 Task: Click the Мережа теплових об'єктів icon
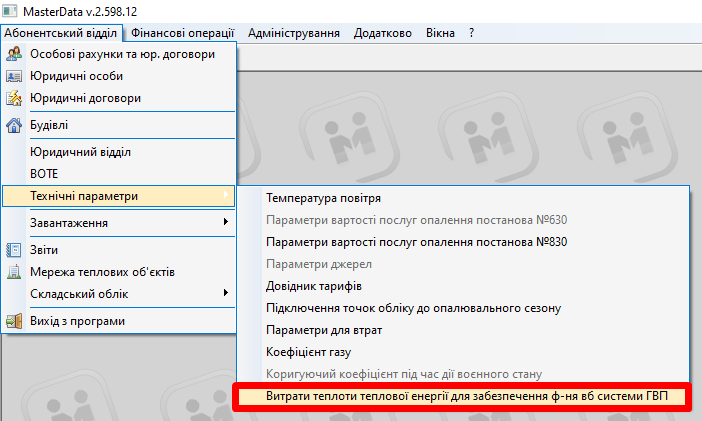[14, 272]
